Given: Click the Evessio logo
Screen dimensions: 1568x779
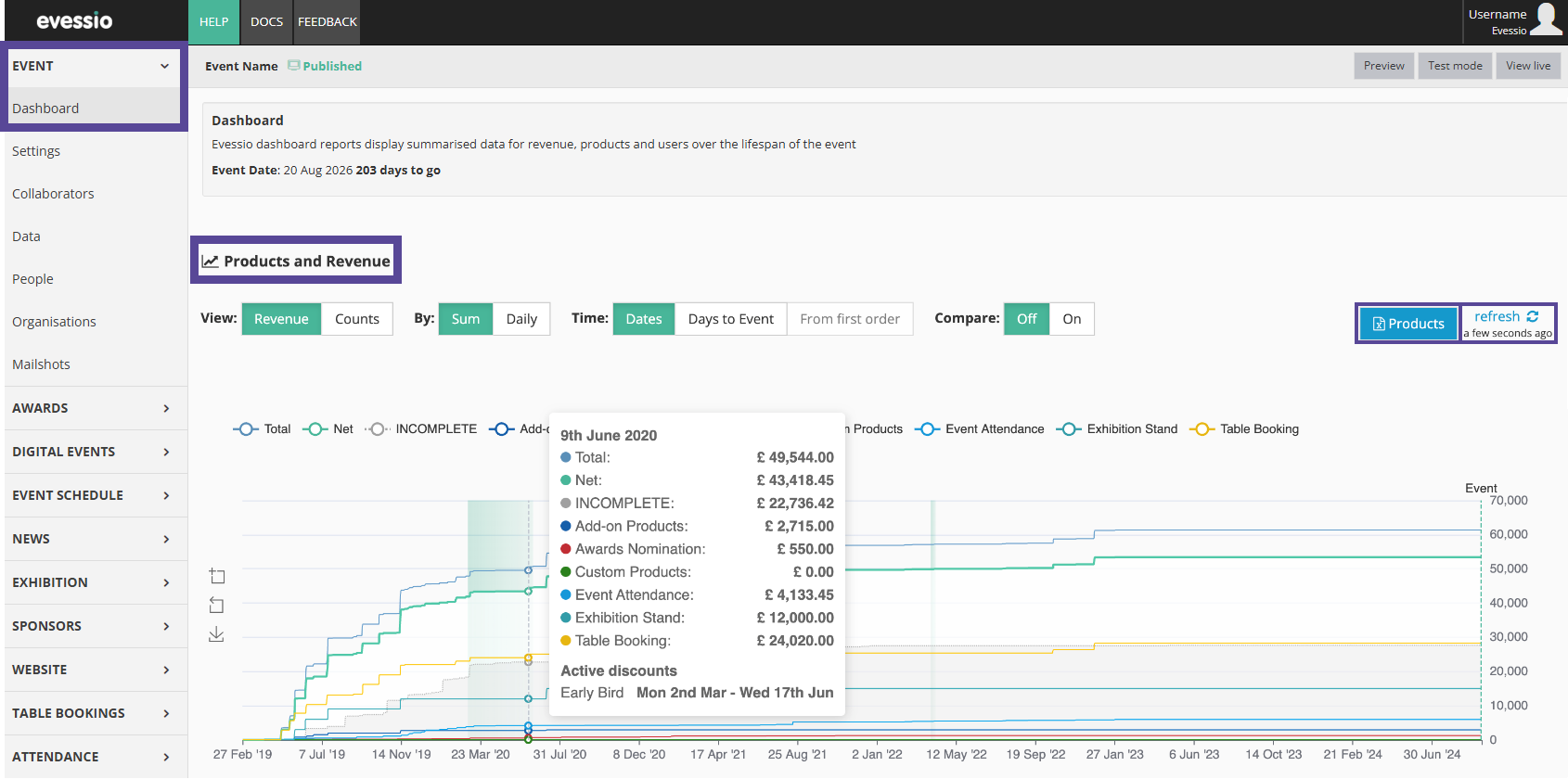Looking at the screenshot, I should [74, 21].
